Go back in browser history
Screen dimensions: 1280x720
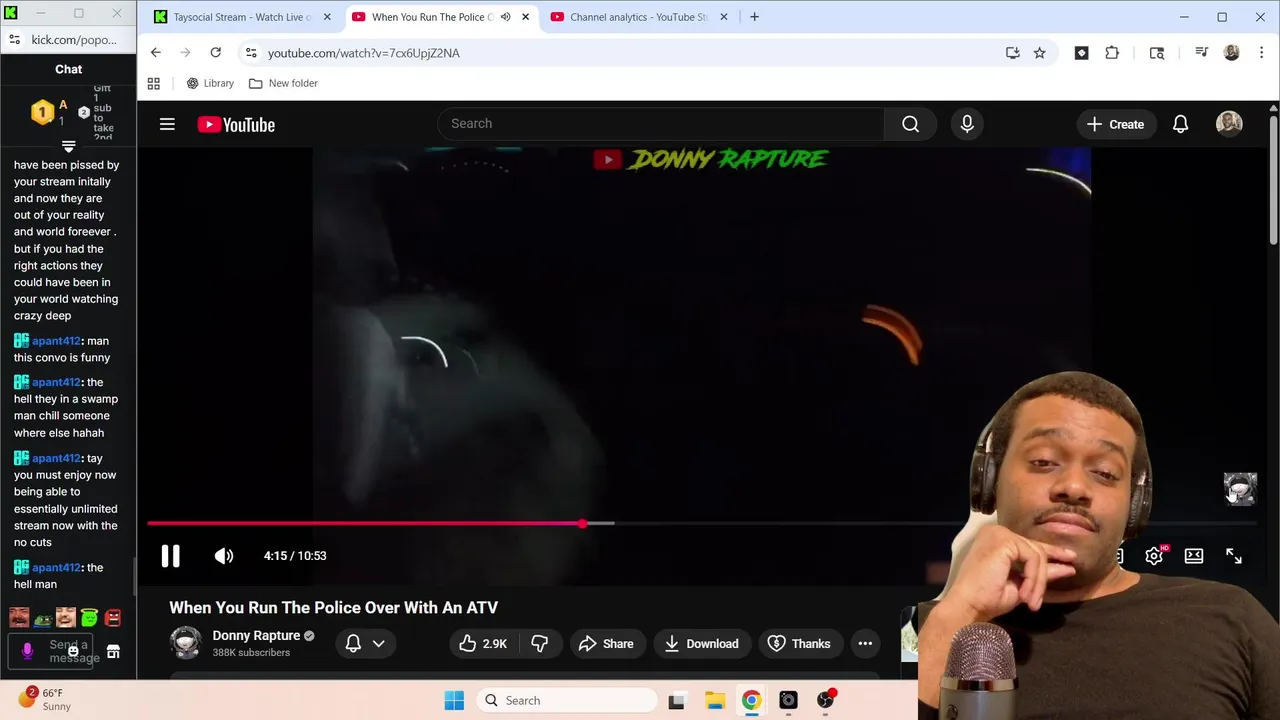pyautogui.click(x=156, y=53)
